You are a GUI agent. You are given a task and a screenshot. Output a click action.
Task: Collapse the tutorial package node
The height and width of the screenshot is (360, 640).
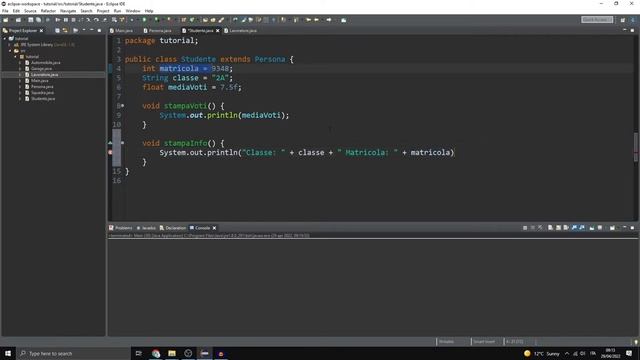coord(16,57)
